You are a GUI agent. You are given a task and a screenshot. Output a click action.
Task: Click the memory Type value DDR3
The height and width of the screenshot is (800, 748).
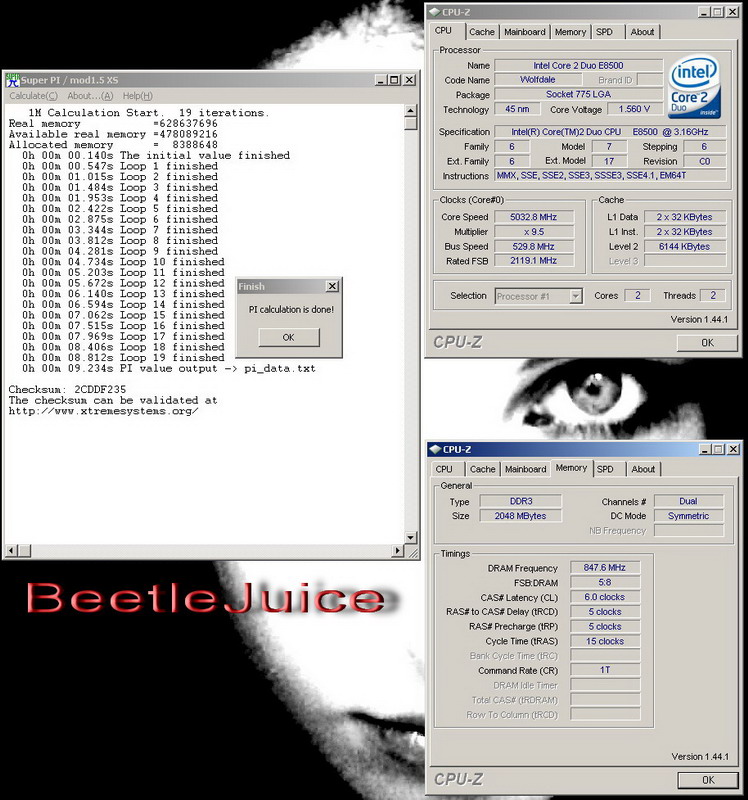coord(521,501)
